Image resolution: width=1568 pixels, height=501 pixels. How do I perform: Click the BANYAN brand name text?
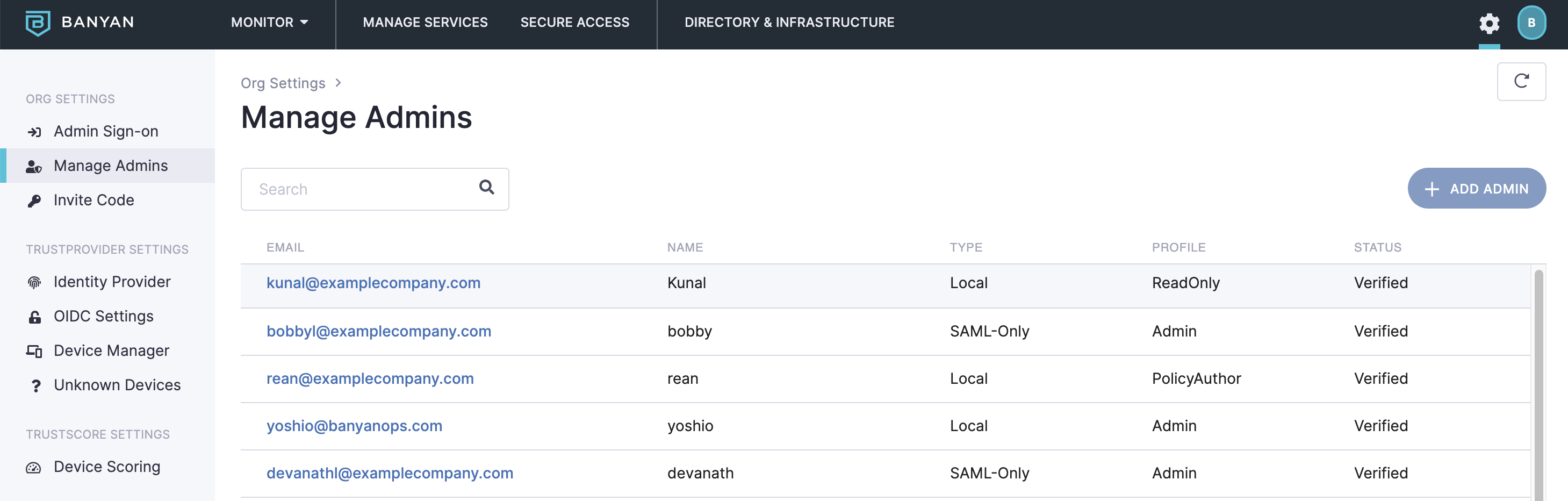click(97, 23)
